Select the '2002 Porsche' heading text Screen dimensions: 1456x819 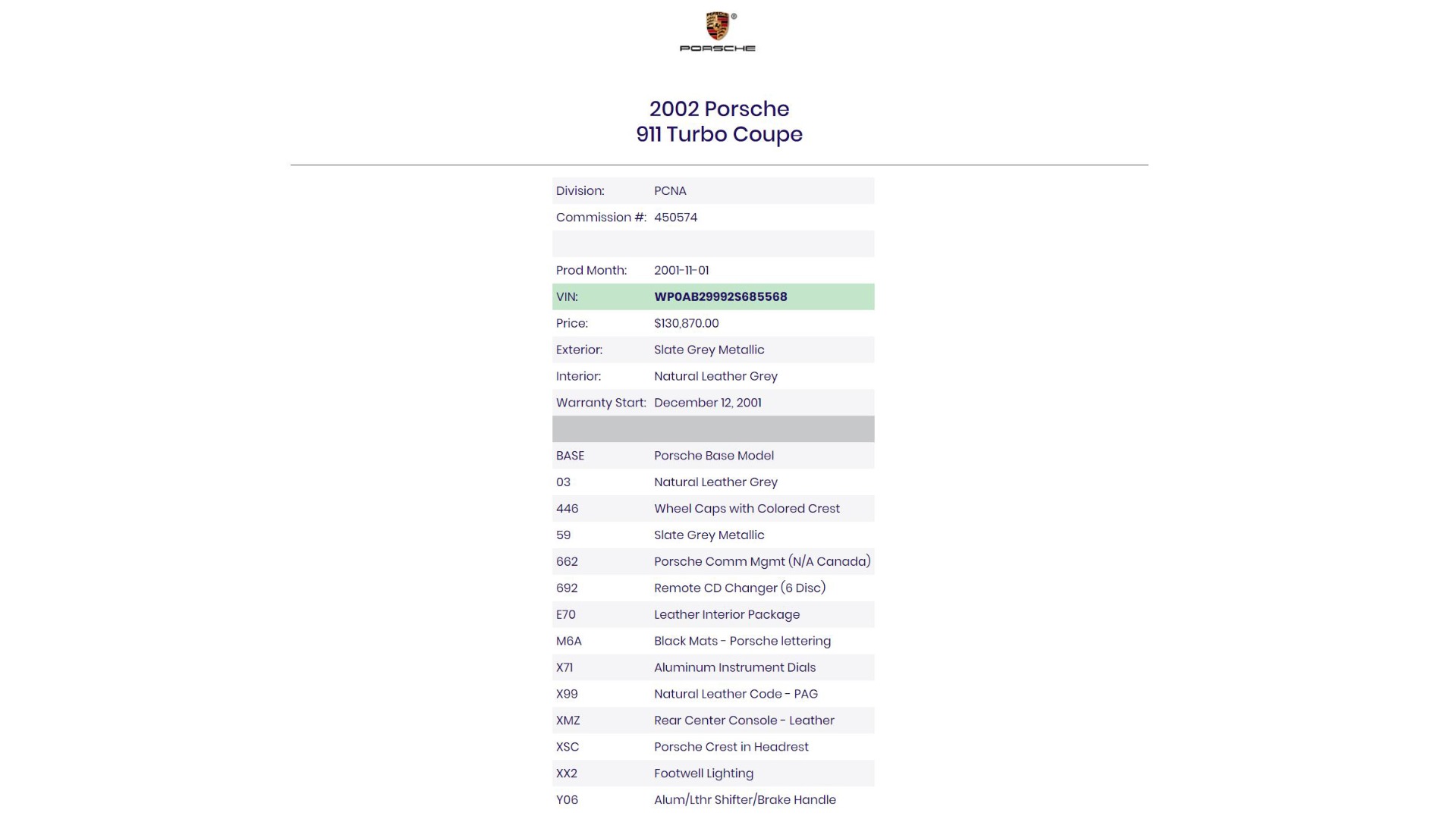point(719,108)
